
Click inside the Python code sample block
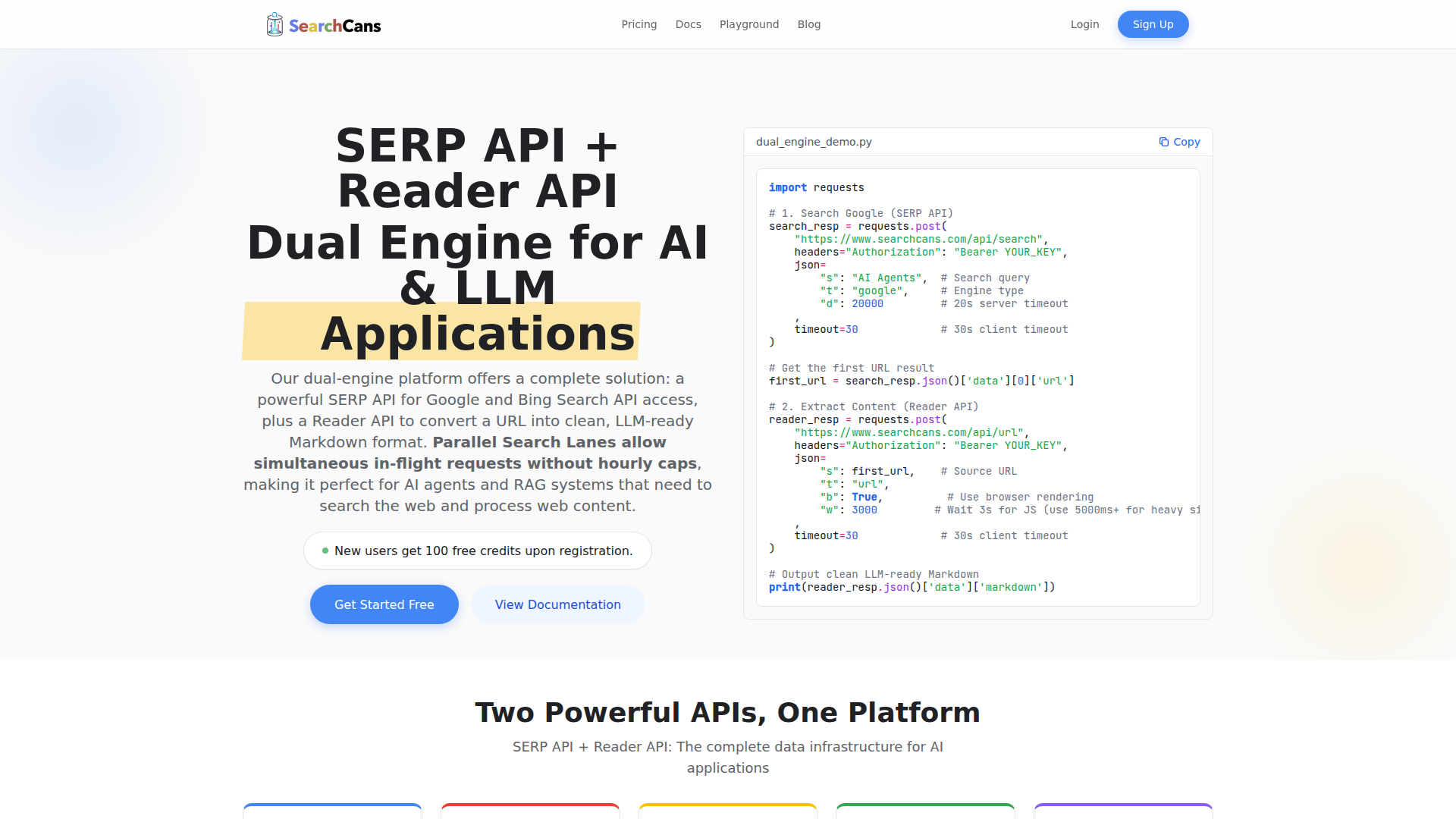click(x=977, y=387)
